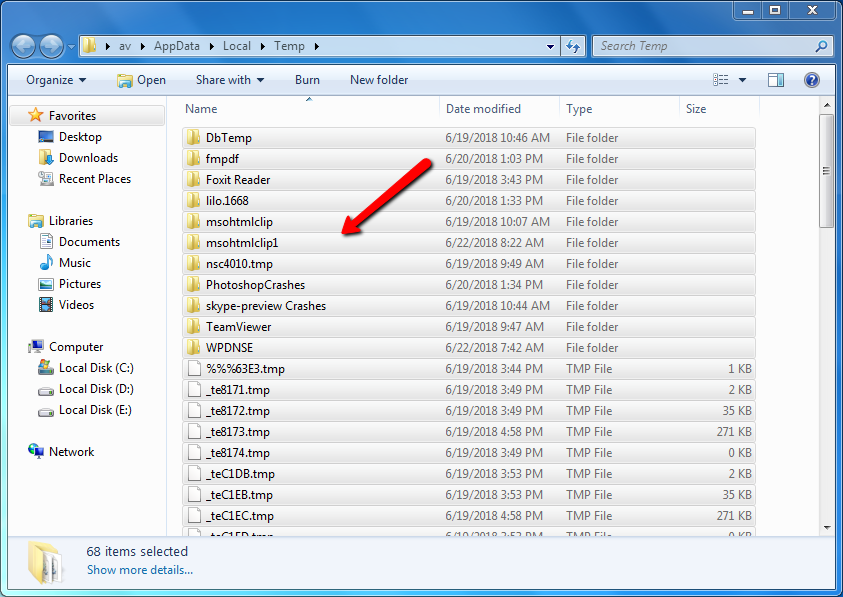Viewport: 843px width, 597px height.
Task: Open the address bar history dropdown
Action: tap(551, 46)
